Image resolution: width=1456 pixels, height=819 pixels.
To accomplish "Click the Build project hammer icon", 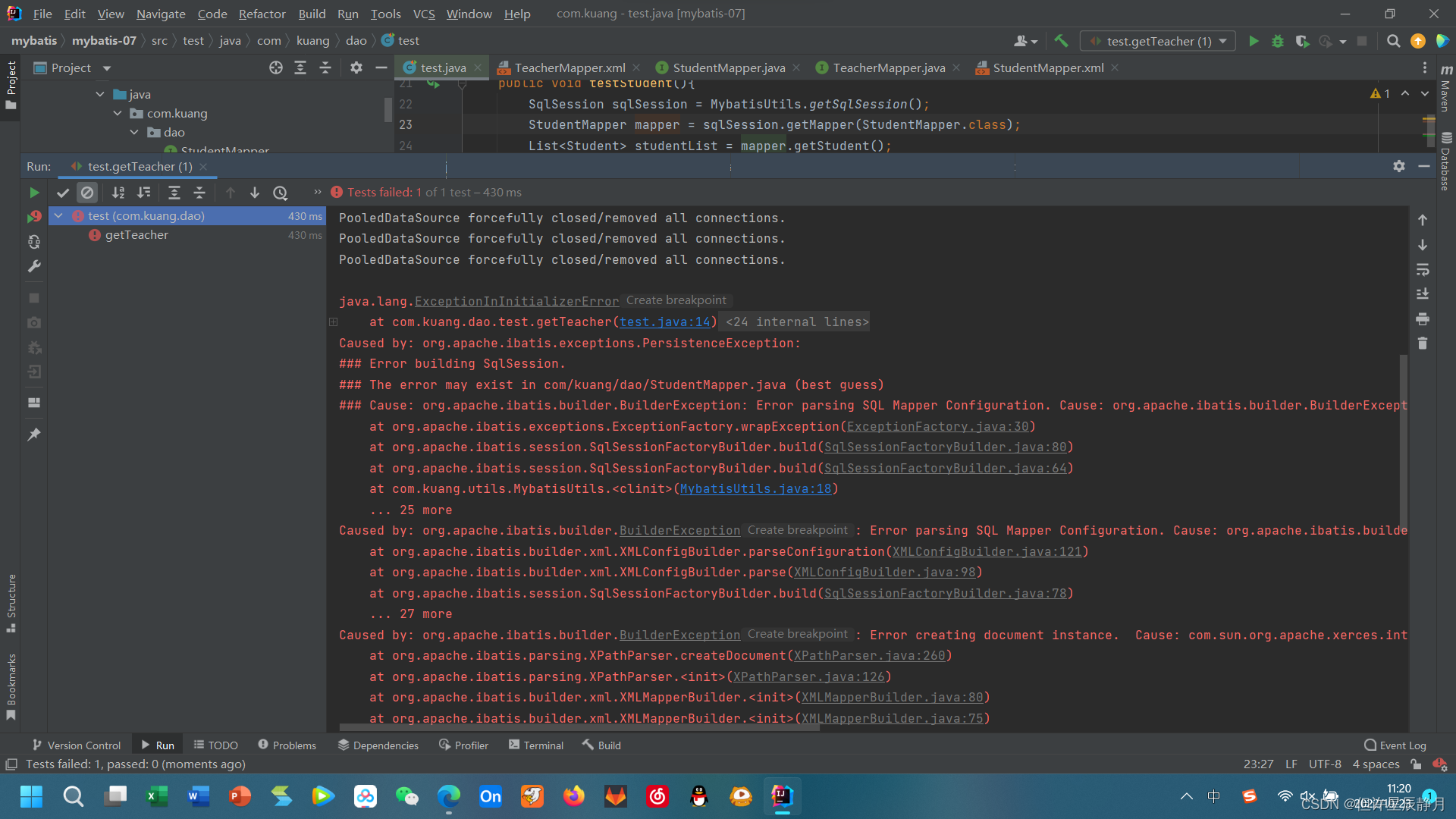I will (1061, 41).
